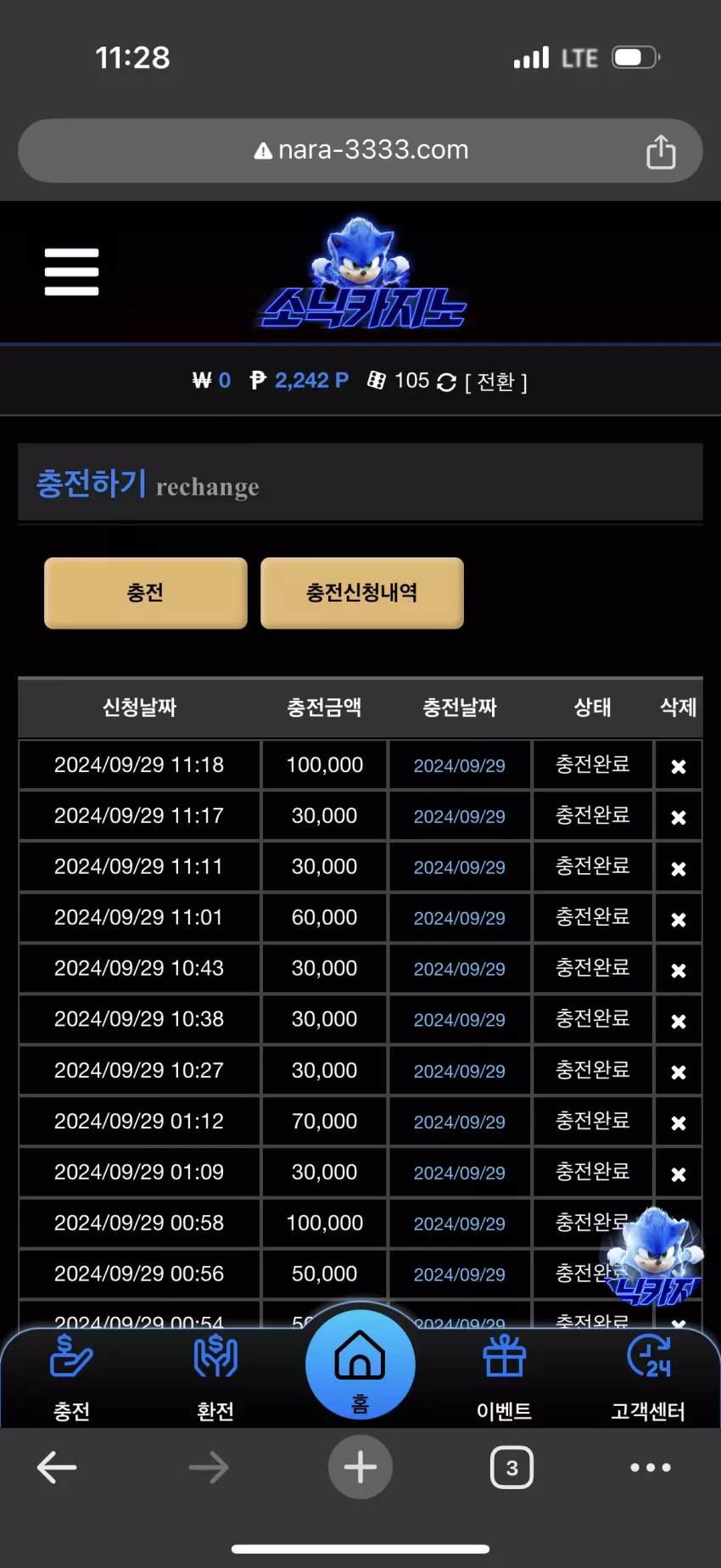Delete the 11:18 100,000 recharge row
721x1568 pixels.
click(679, 766)
